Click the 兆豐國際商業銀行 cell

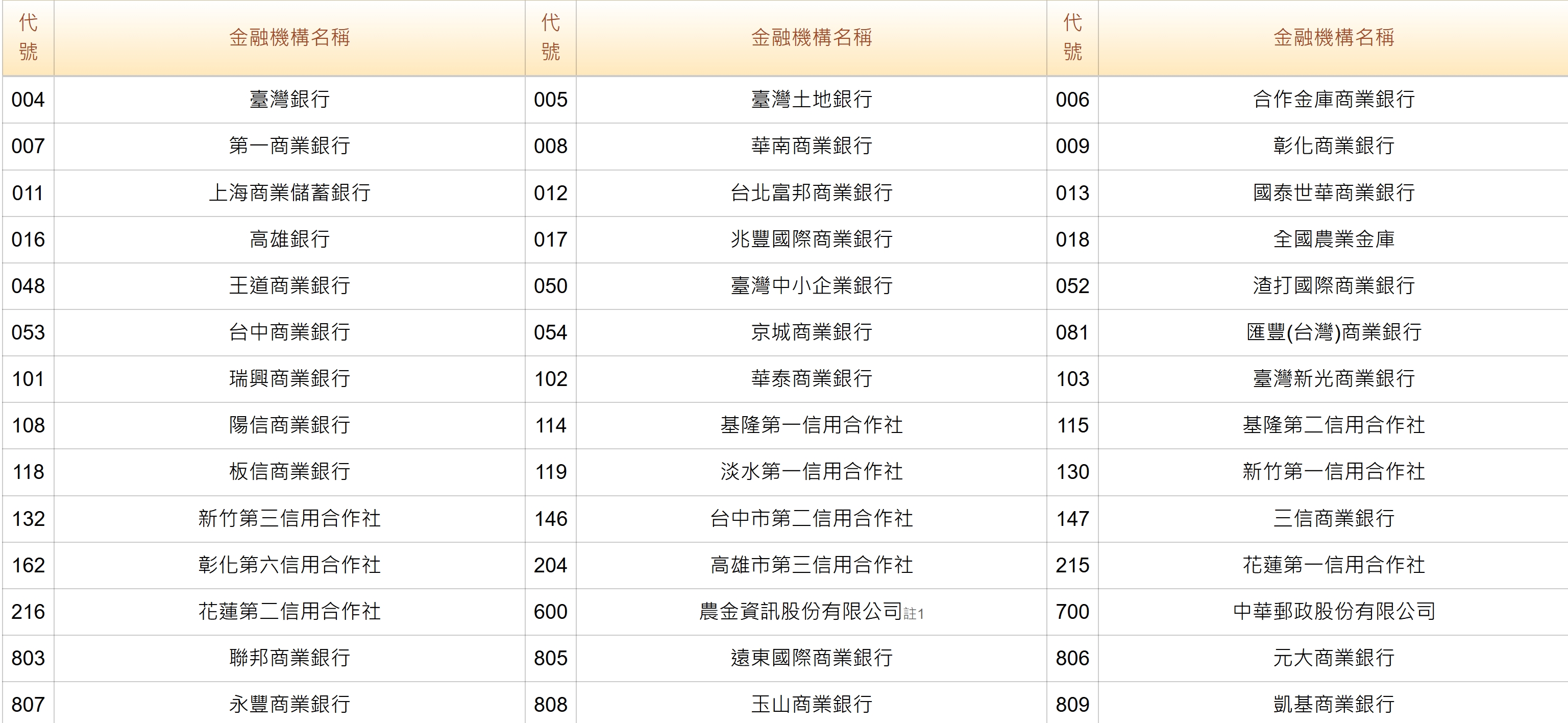(x=811, y=239)
